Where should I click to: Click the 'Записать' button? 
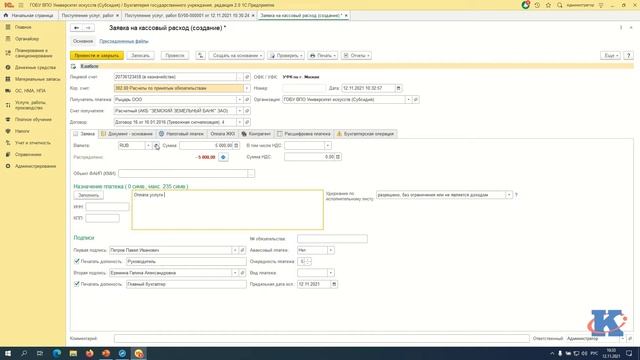click(x=140, y=56)
